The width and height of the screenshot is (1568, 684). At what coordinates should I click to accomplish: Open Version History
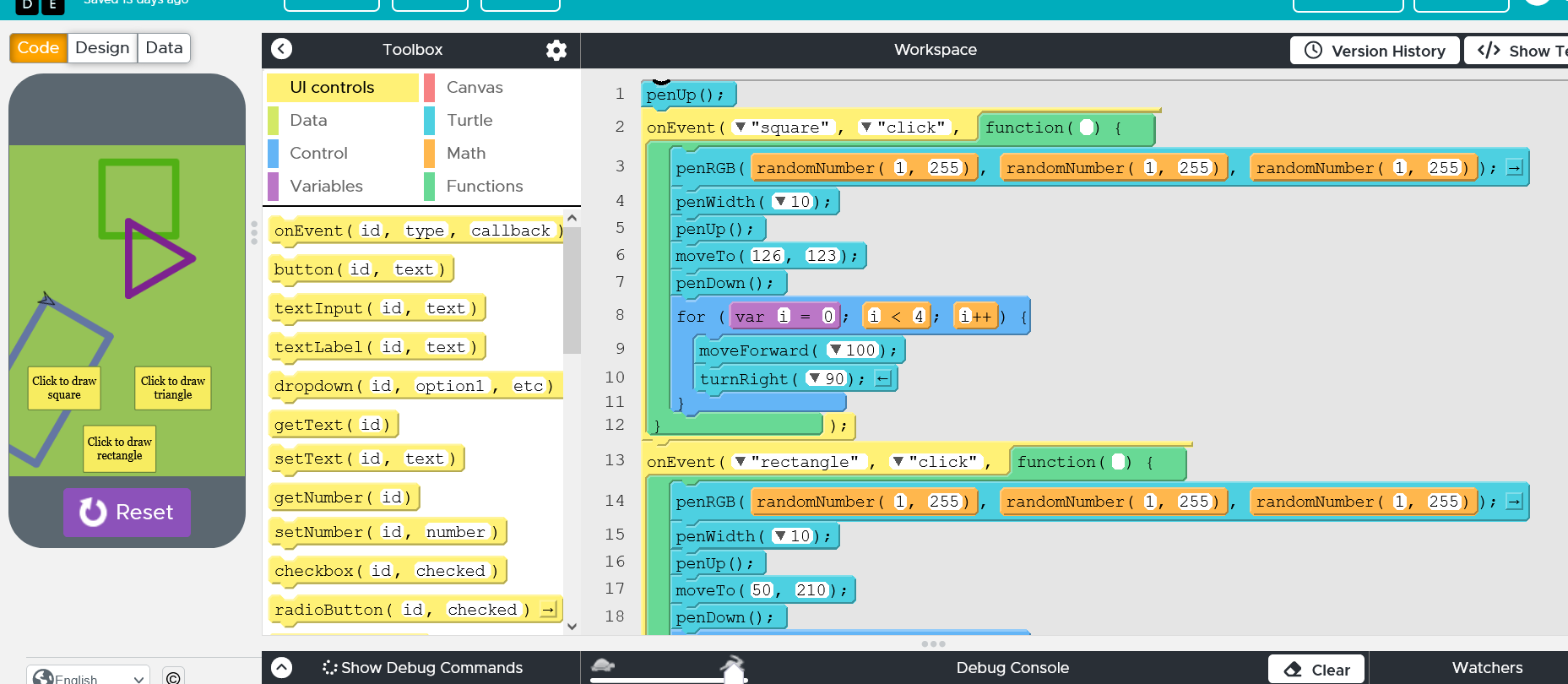click(x=1374, y=51)
